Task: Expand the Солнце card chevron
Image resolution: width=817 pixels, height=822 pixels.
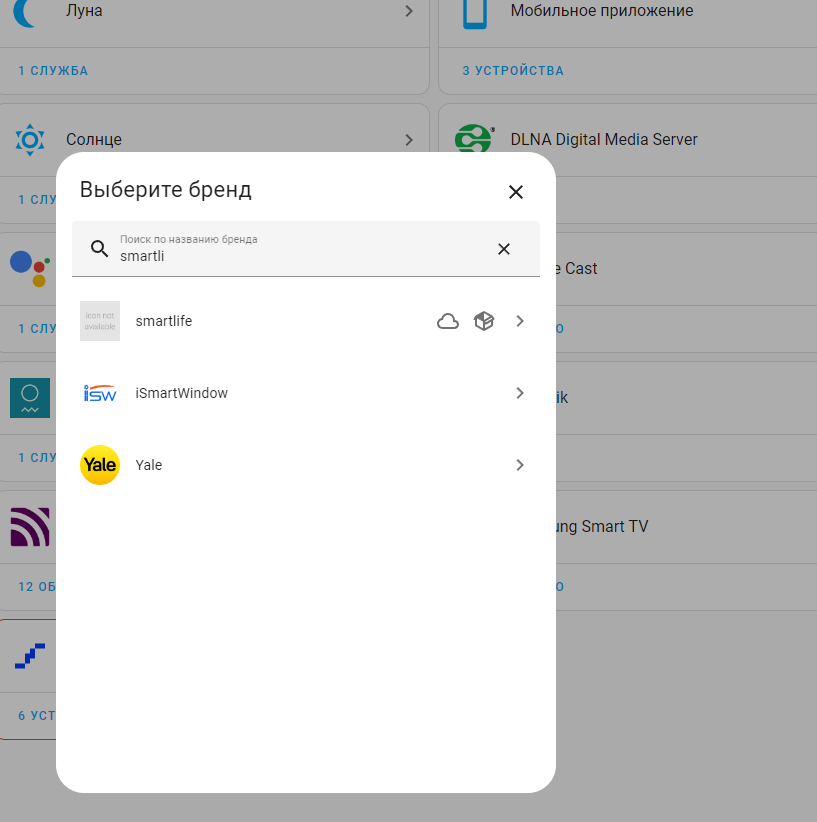Action: pos(409,139)
